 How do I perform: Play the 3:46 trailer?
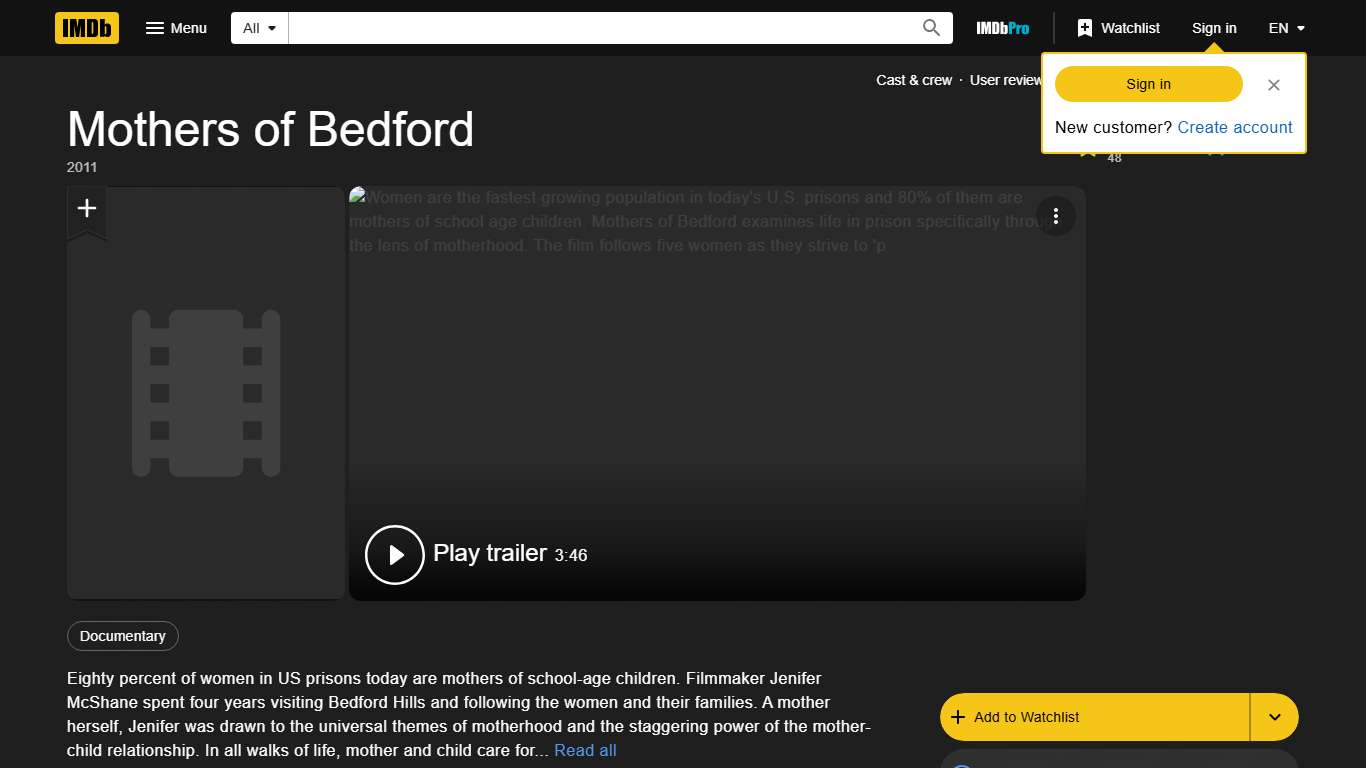pyautogui.click(x=394, y=554)
